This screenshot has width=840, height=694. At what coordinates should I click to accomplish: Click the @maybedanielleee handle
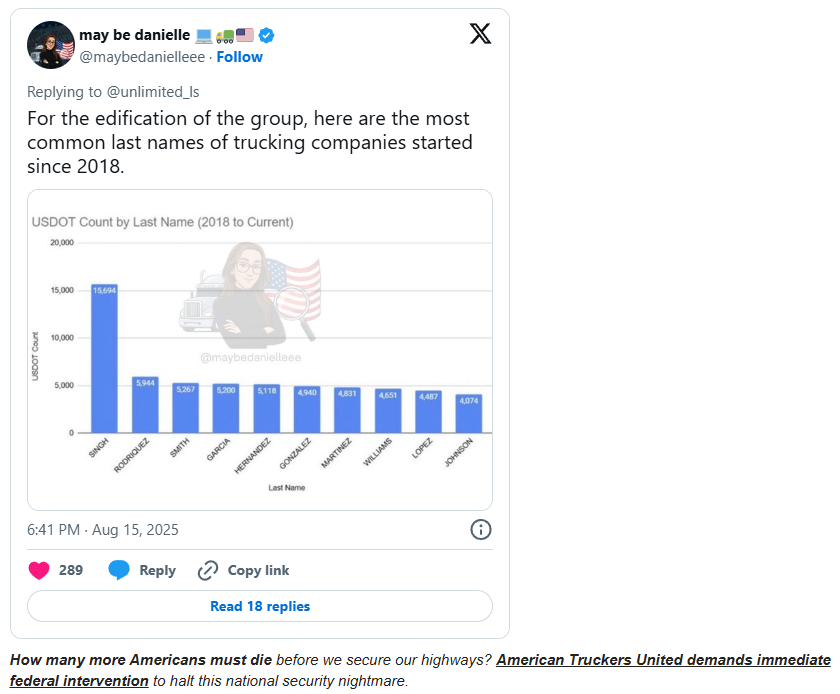(136, 57)
